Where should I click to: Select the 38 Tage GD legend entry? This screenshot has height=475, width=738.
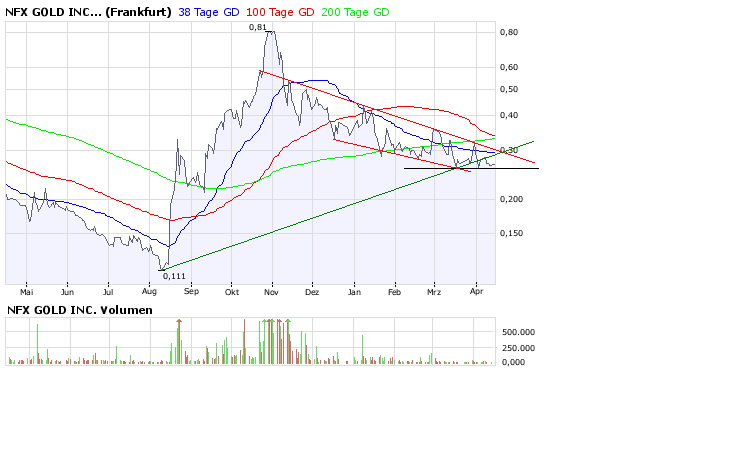click(209, 12)
